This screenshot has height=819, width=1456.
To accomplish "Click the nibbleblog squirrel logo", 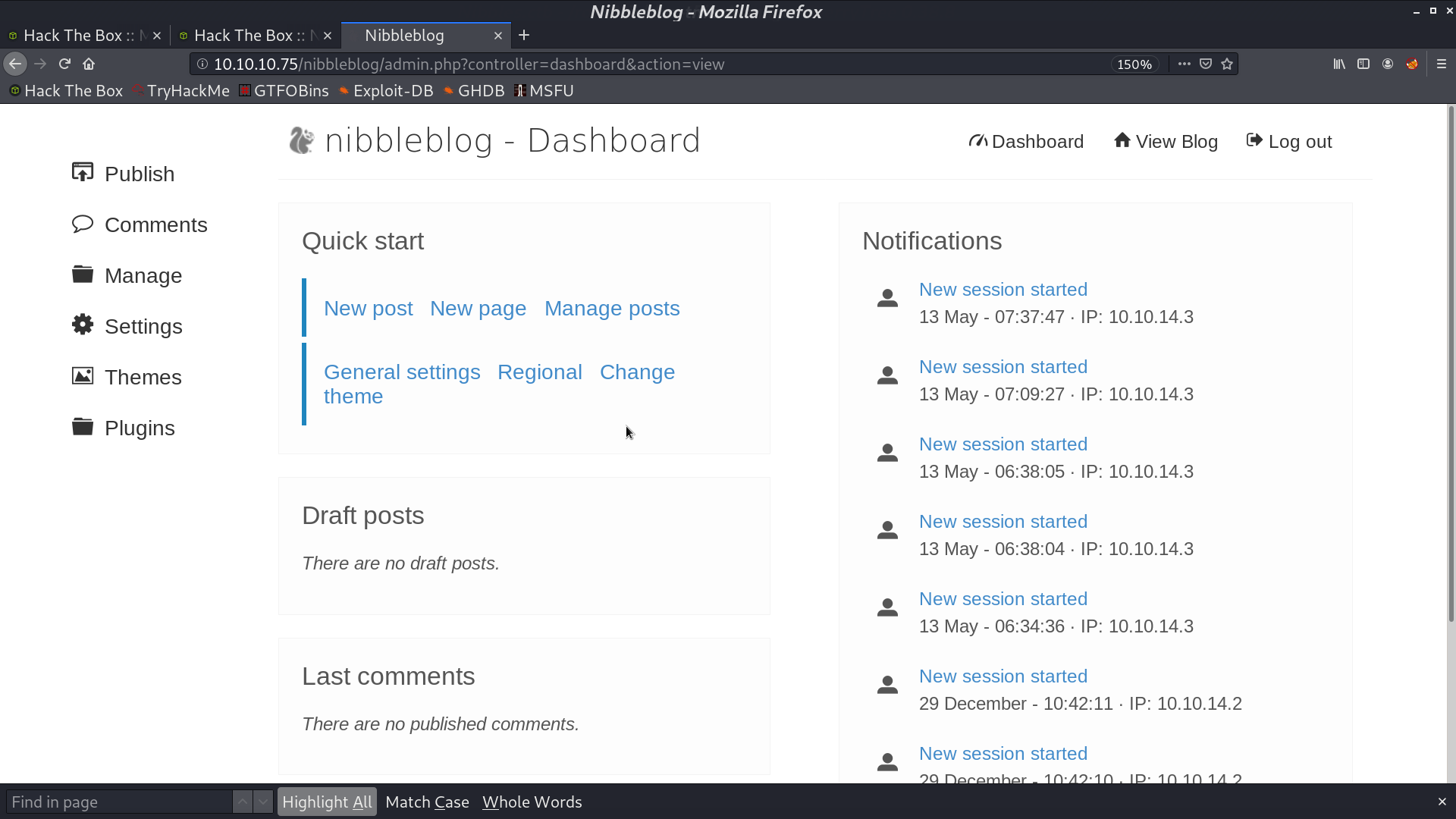I will click(301, 140).
